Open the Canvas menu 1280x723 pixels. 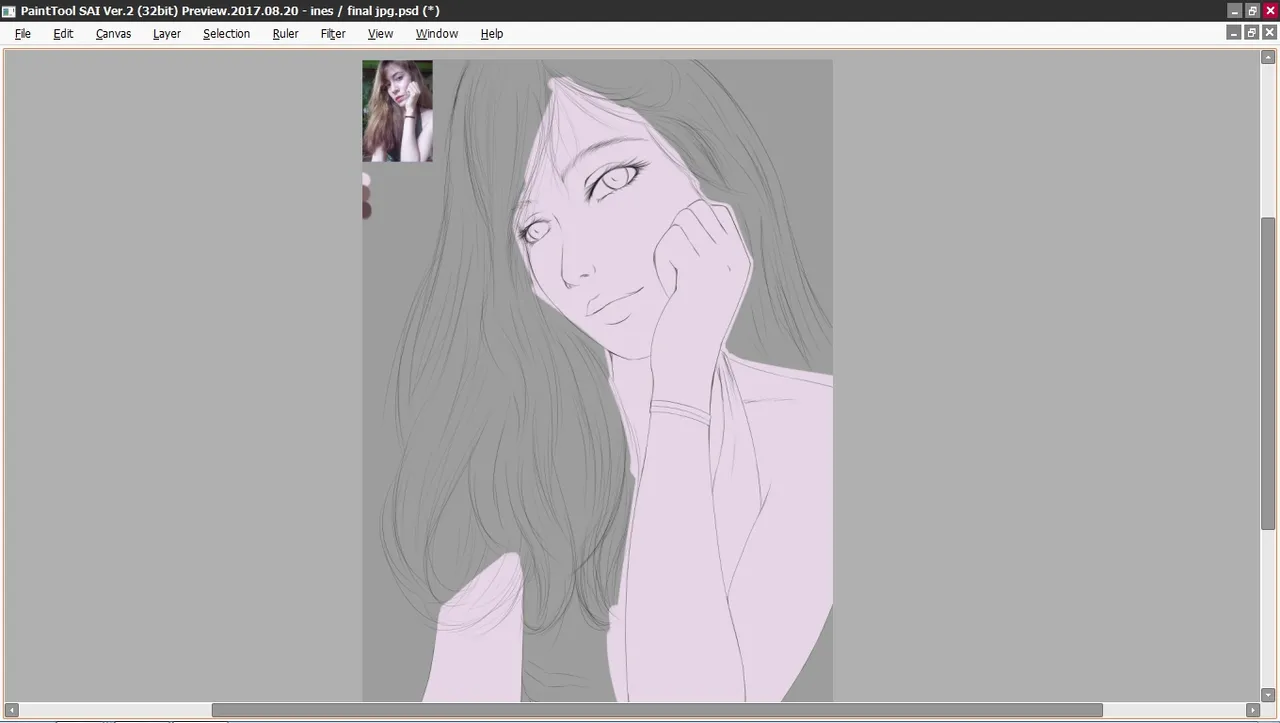[x=113, y=33]
